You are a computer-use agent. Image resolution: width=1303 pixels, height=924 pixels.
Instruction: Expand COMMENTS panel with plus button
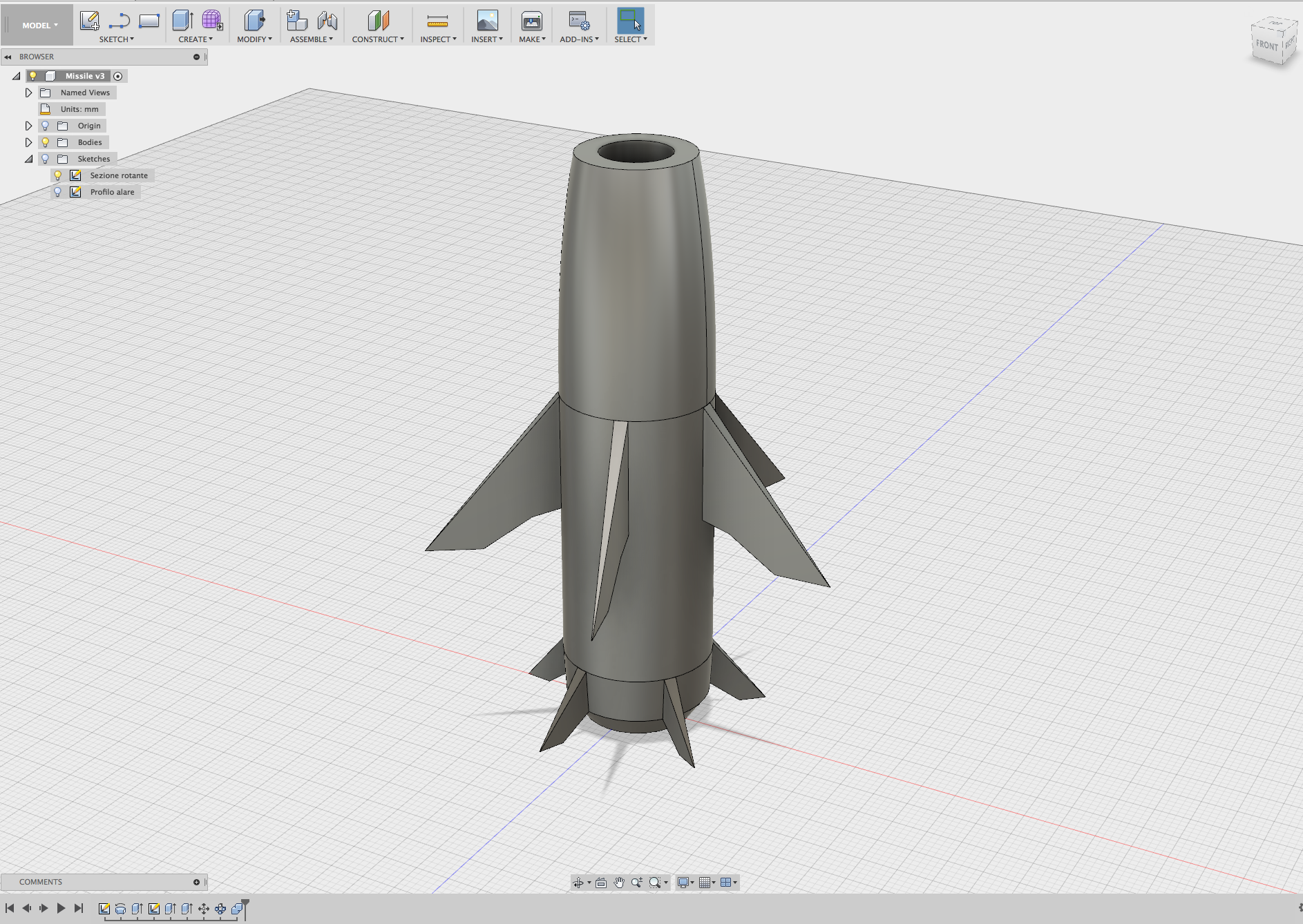pyautogui.click(x=196, y=882)
